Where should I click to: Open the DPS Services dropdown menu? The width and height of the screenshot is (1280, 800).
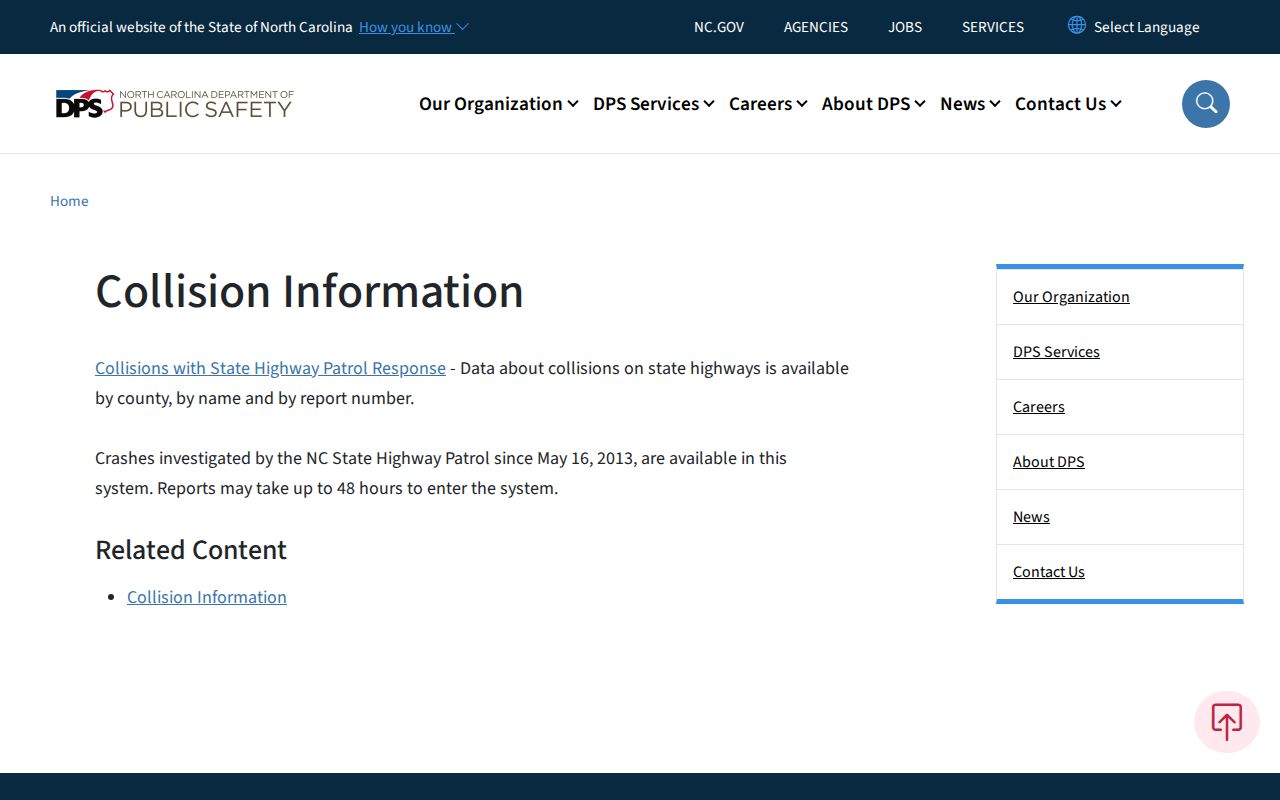tap(653, 104)
